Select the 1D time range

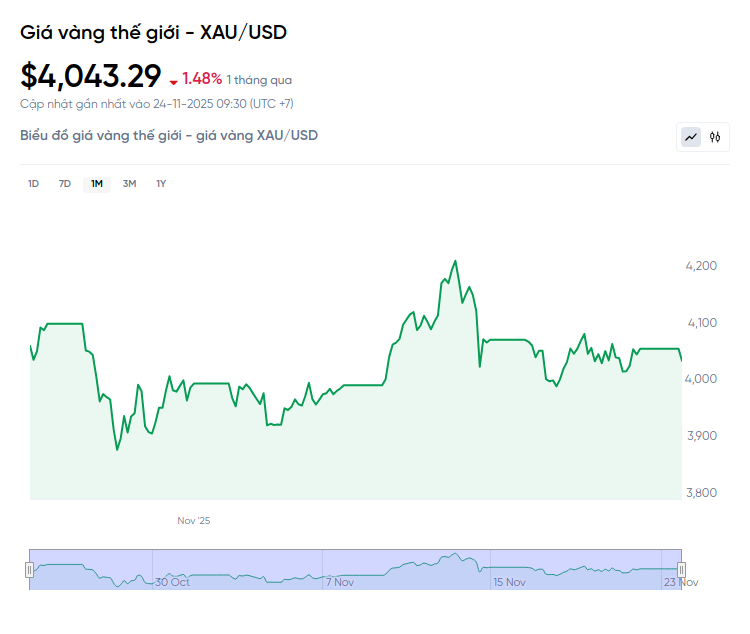pyautogui.click(x=33, y=184)
